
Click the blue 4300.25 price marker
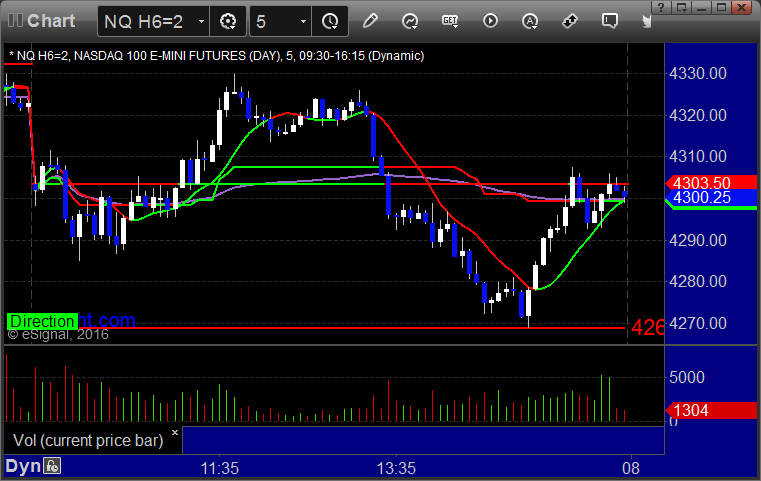pyautogui.click(x=711, y=198)
